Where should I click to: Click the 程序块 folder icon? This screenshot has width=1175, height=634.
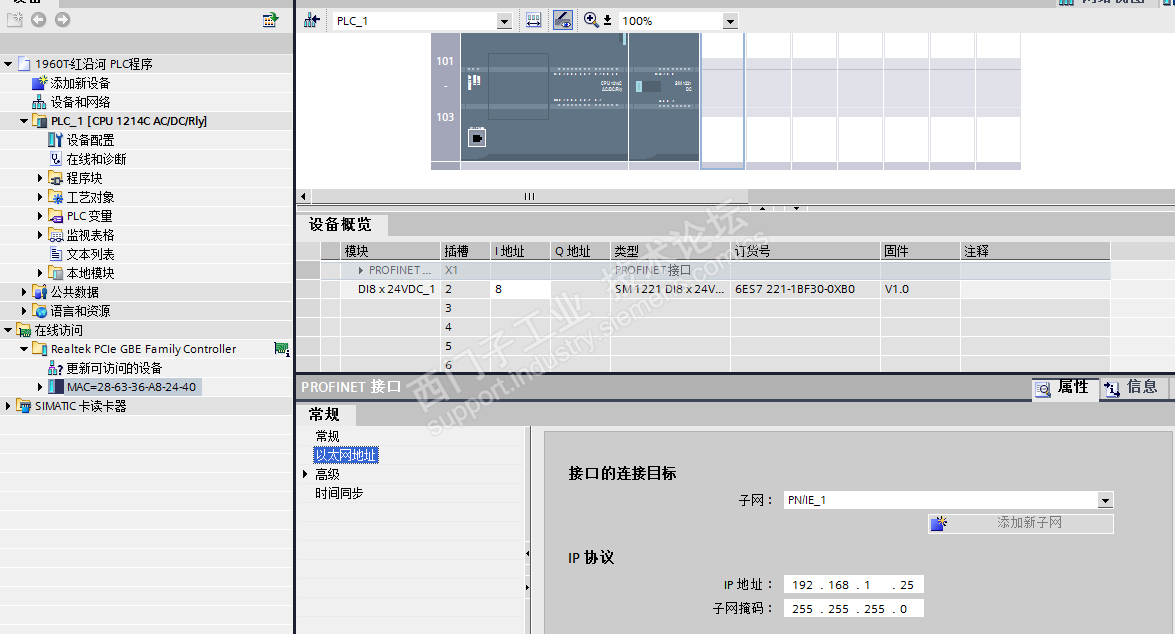55,178
